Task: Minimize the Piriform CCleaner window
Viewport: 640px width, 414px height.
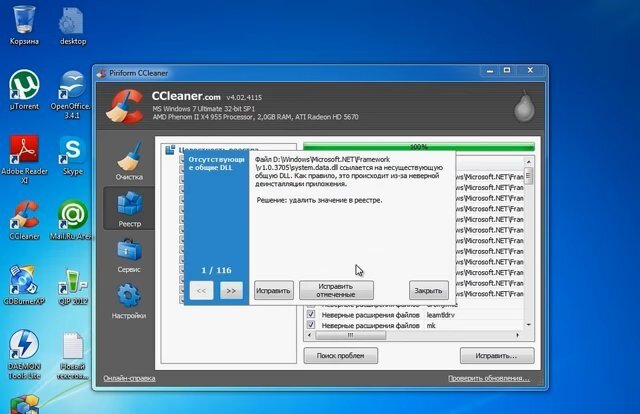Action: click(x=490, y=71)
